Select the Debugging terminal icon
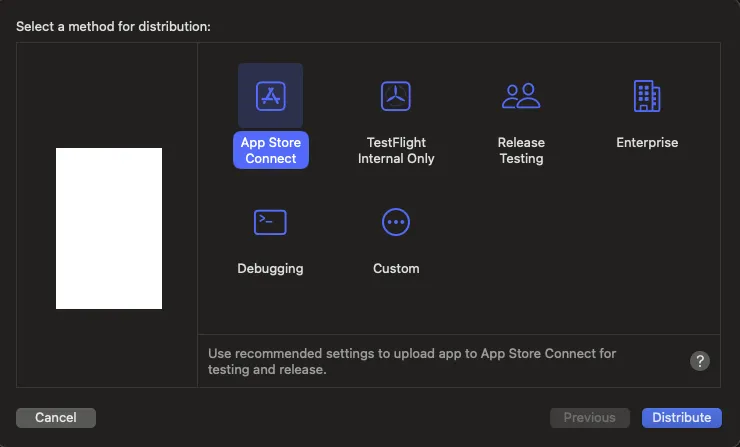The height and width of the screenshot is (447, 740). pos(270,222)
